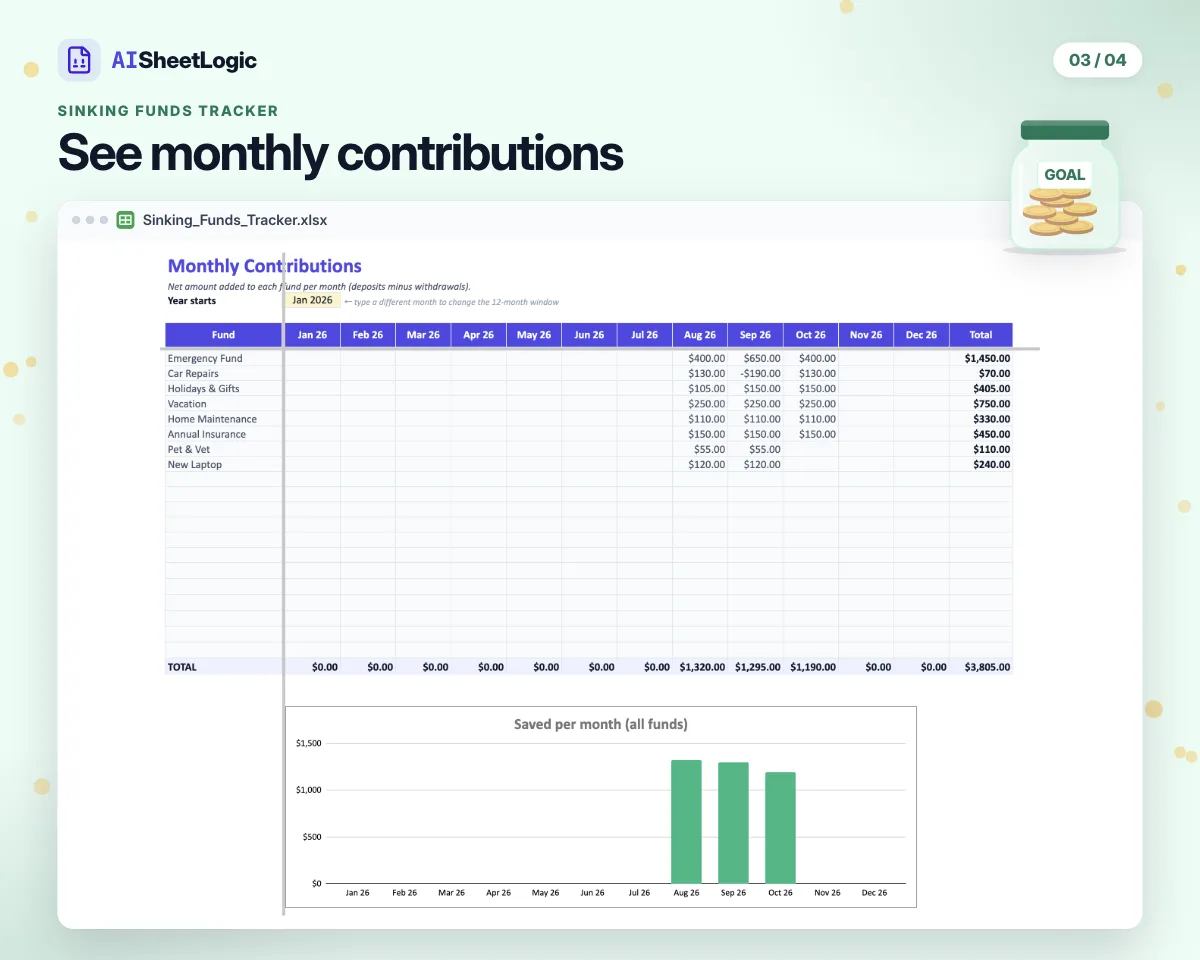1200x960 pixels.
Task: Click the Home Maintenance row label
Action: click(x=212, y=419)
